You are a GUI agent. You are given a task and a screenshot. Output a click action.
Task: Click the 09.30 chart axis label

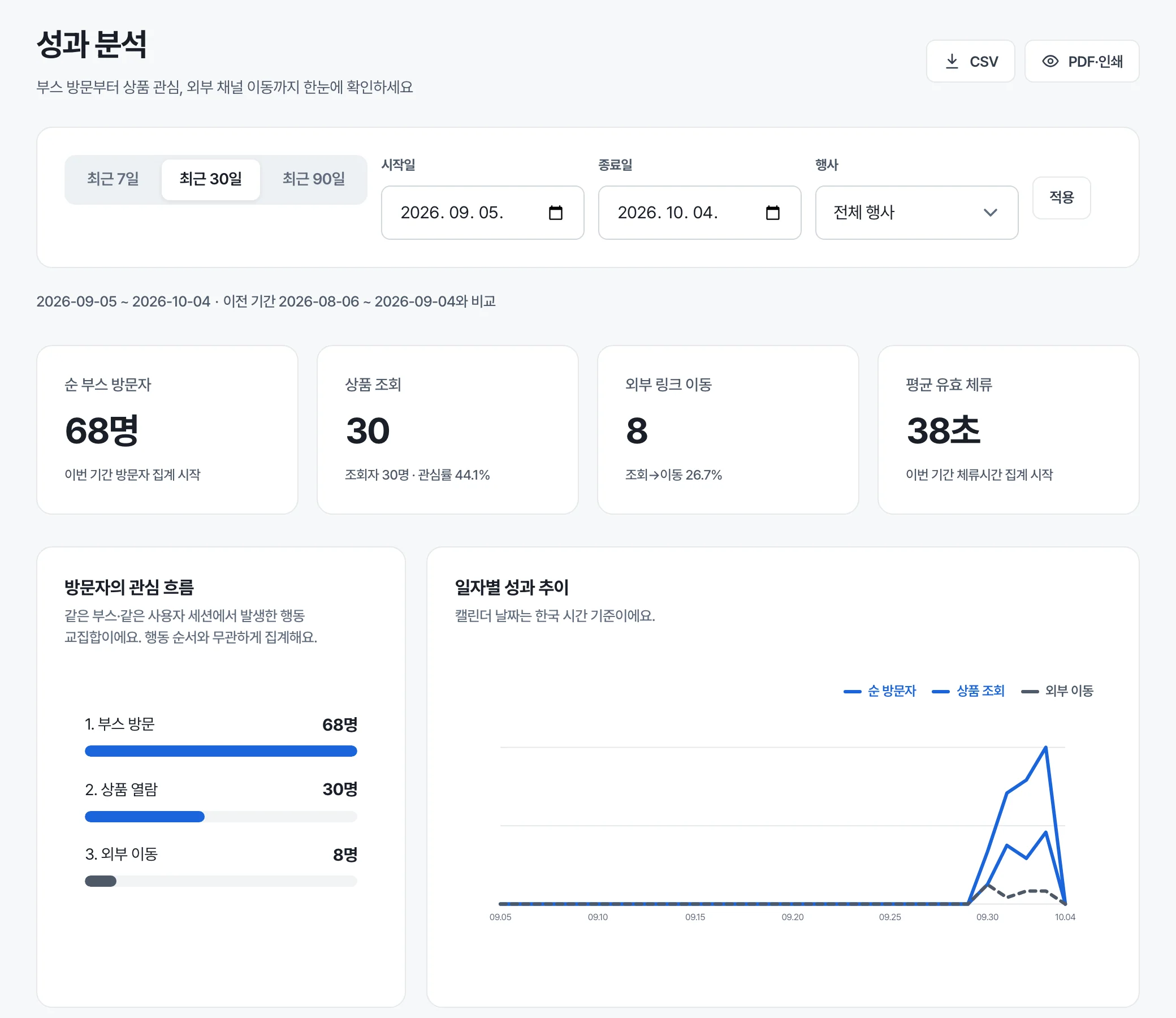[x=987, y=917]
